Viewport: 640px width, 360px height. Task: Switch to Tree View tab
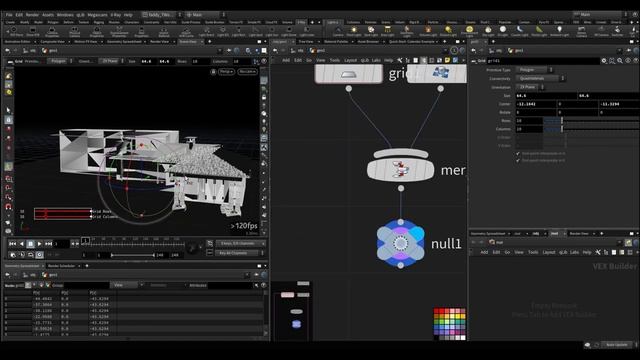pyautogui.click(x=306, y=42)
